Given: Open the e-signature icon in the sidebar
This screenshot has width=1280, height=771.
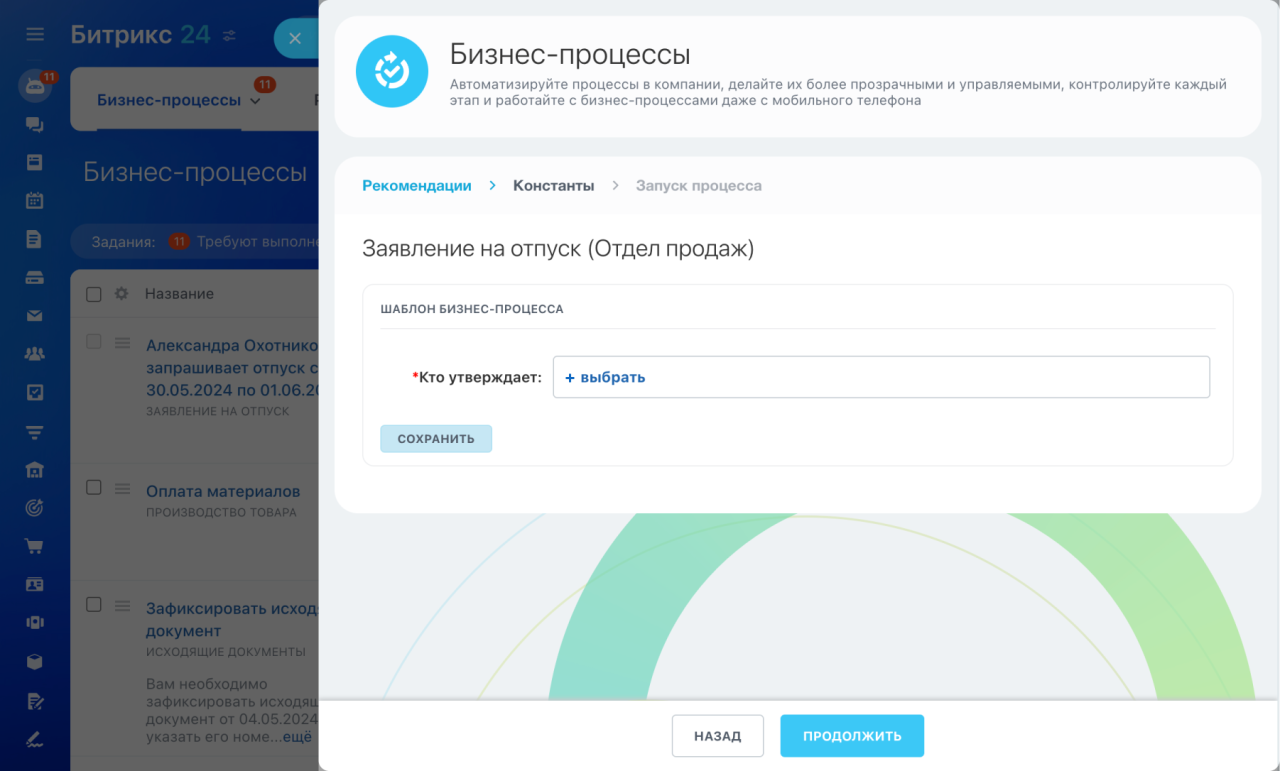Looking at the screenshot, I should click(x=35, y=739).
